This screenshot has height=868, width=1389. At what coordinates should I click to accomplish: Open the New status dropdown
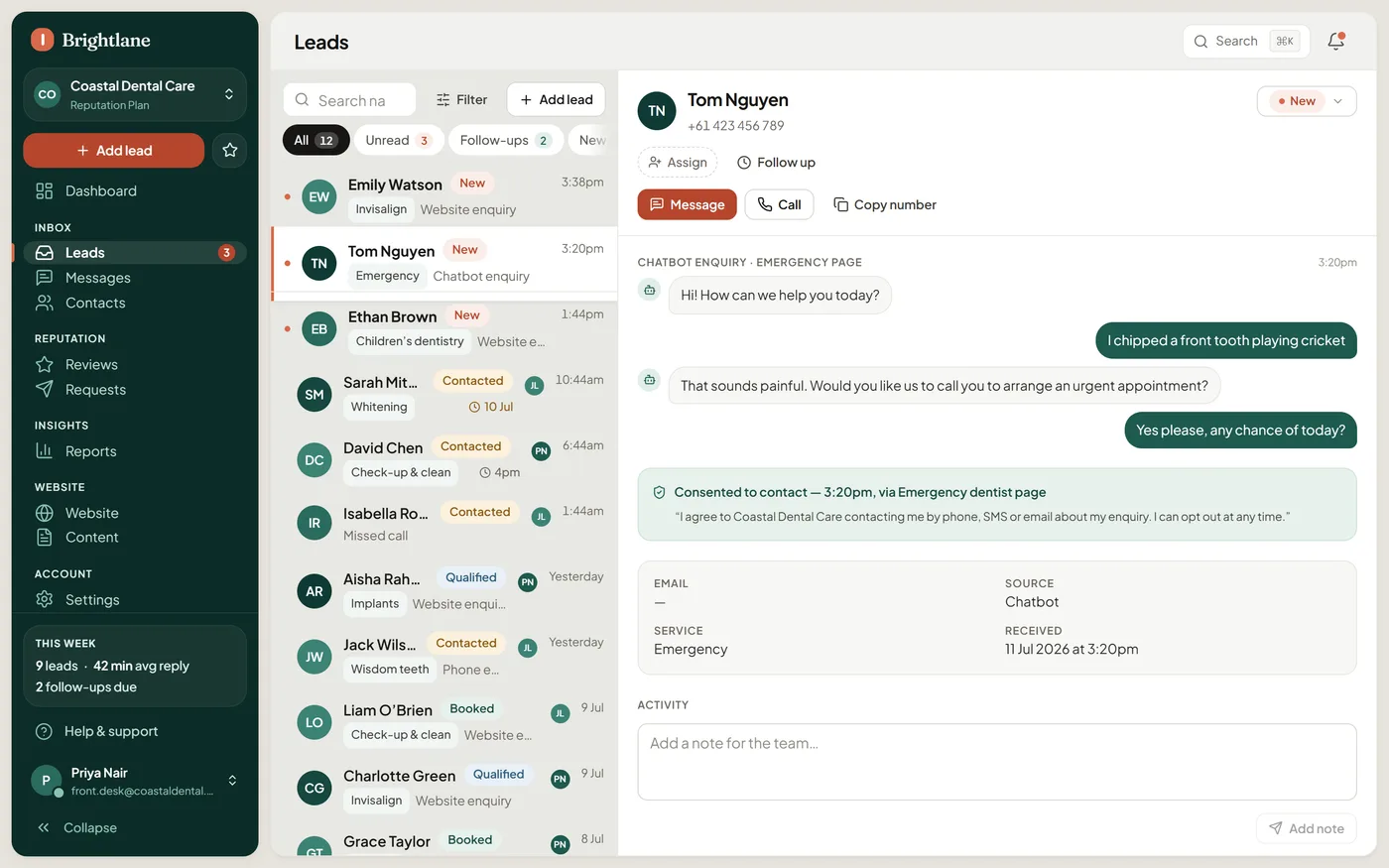point(1307,101)
